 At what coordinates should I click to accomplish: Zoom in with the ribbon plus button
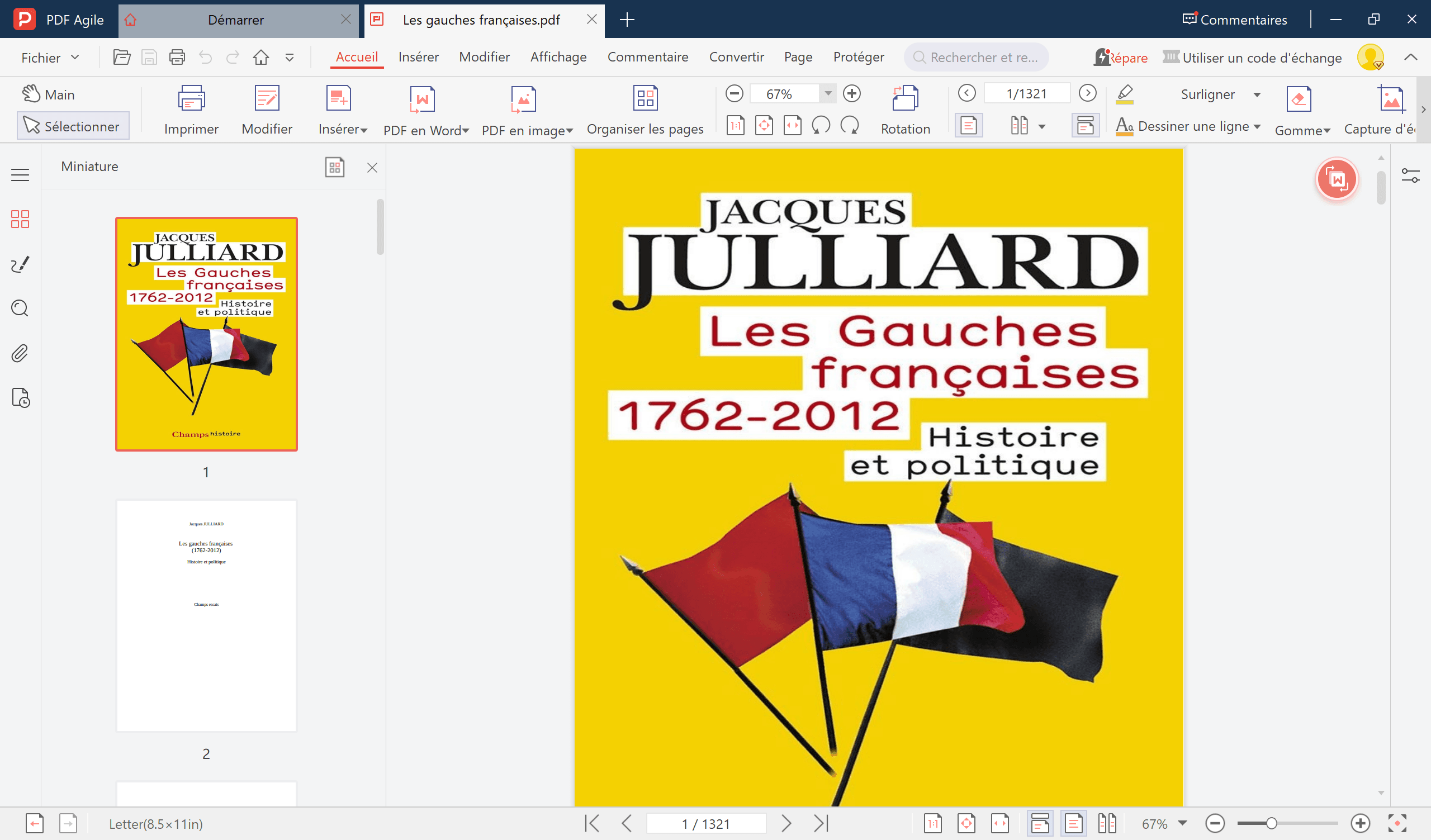(x=852, y=93)
